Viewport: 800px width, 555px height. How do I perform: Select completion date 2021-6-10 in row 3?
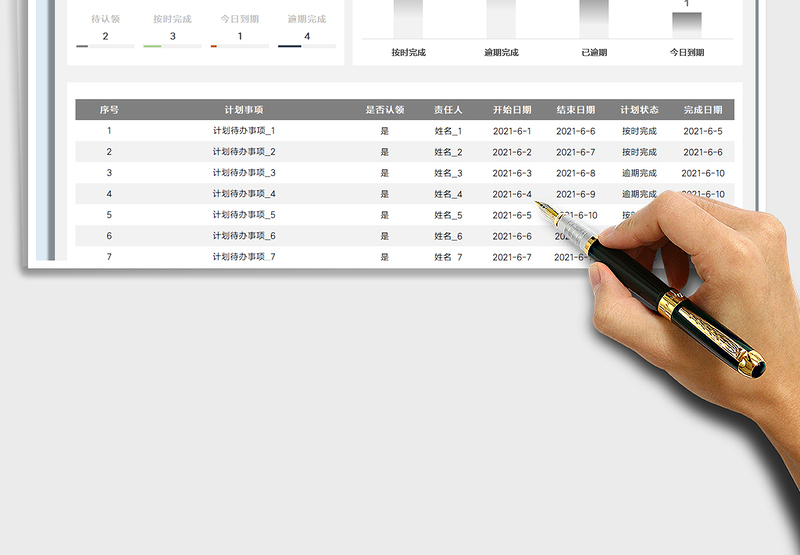pos(703,173)
